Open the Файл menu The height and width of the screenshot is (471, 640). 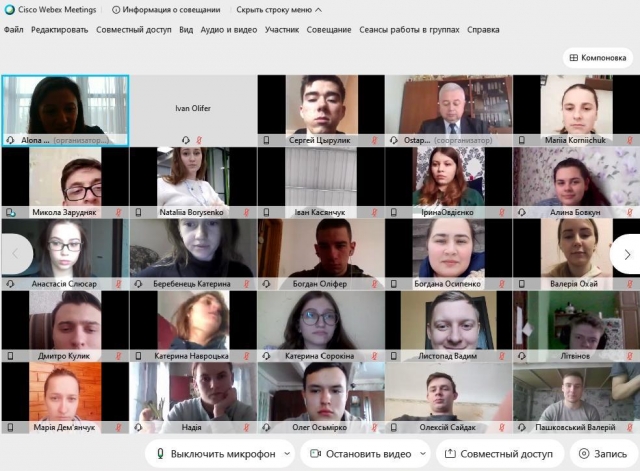tap(13, 30)
